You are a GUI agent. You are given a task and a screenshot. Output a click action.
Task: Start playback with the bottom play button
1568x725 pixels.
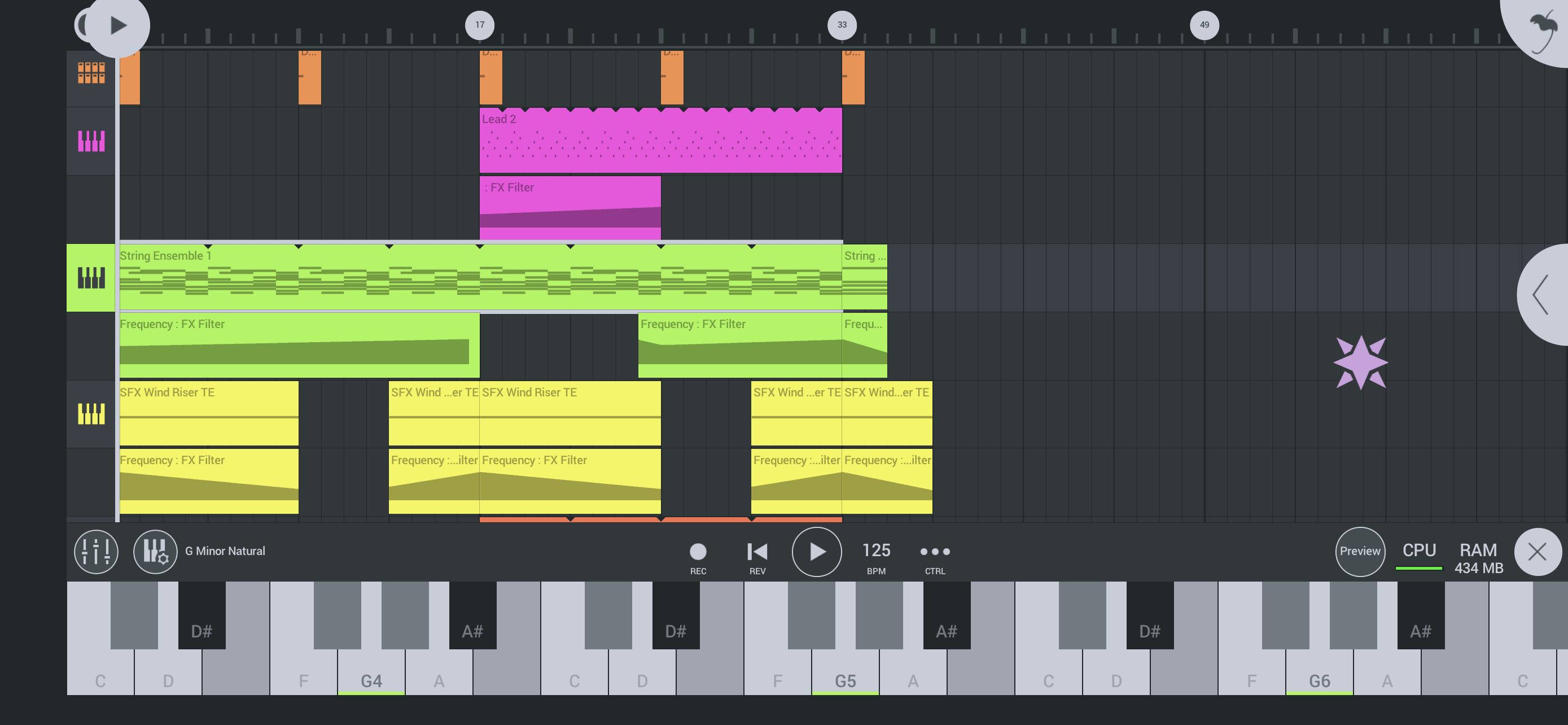816,552
